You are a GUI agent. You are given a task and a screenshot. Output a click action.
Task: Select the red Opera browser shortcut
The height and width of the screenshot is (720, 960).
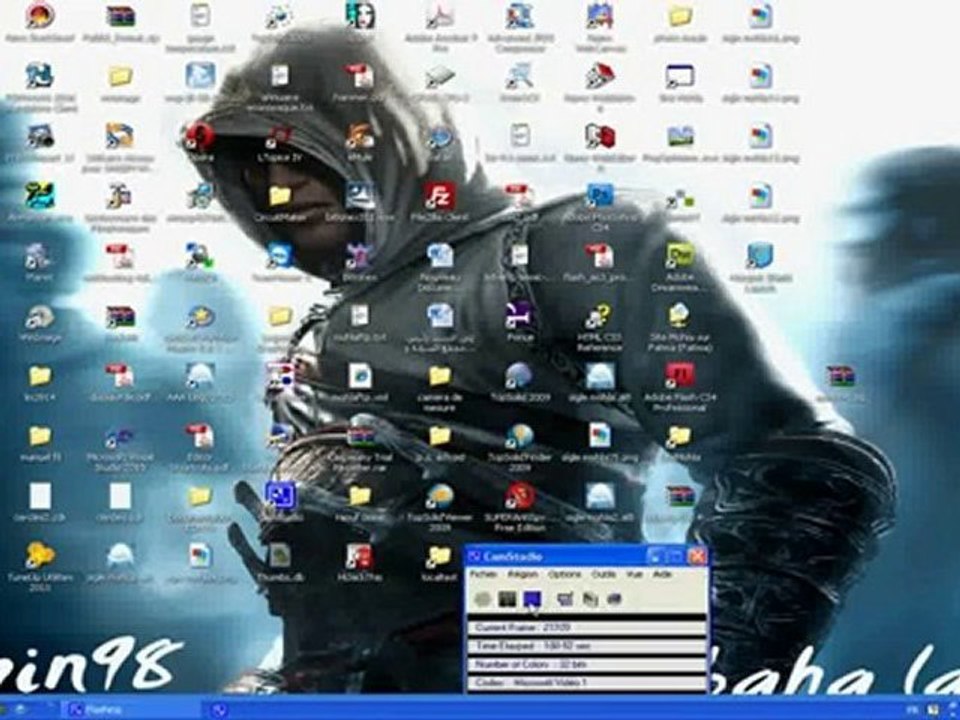tap(199, 142)
